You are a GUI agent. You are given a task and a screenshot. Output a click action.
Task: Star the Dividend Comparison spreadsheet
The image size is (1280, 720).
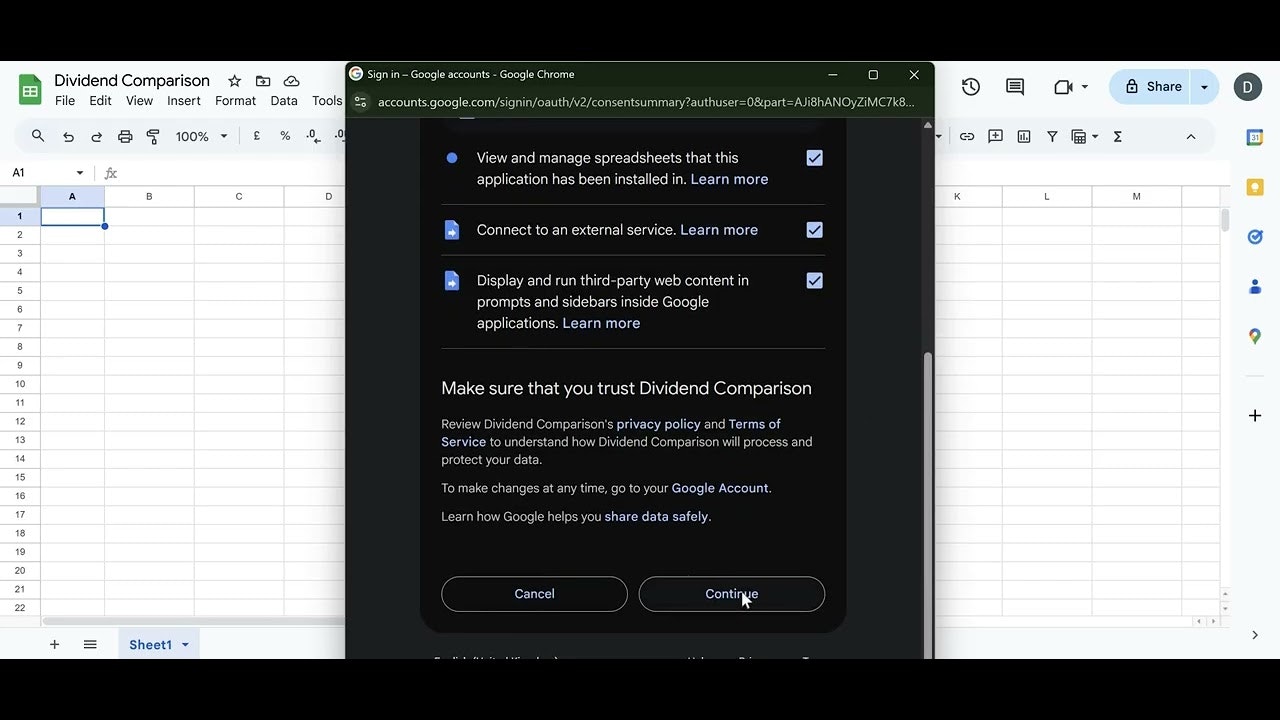pyautogui.click(x=234, y=81)
